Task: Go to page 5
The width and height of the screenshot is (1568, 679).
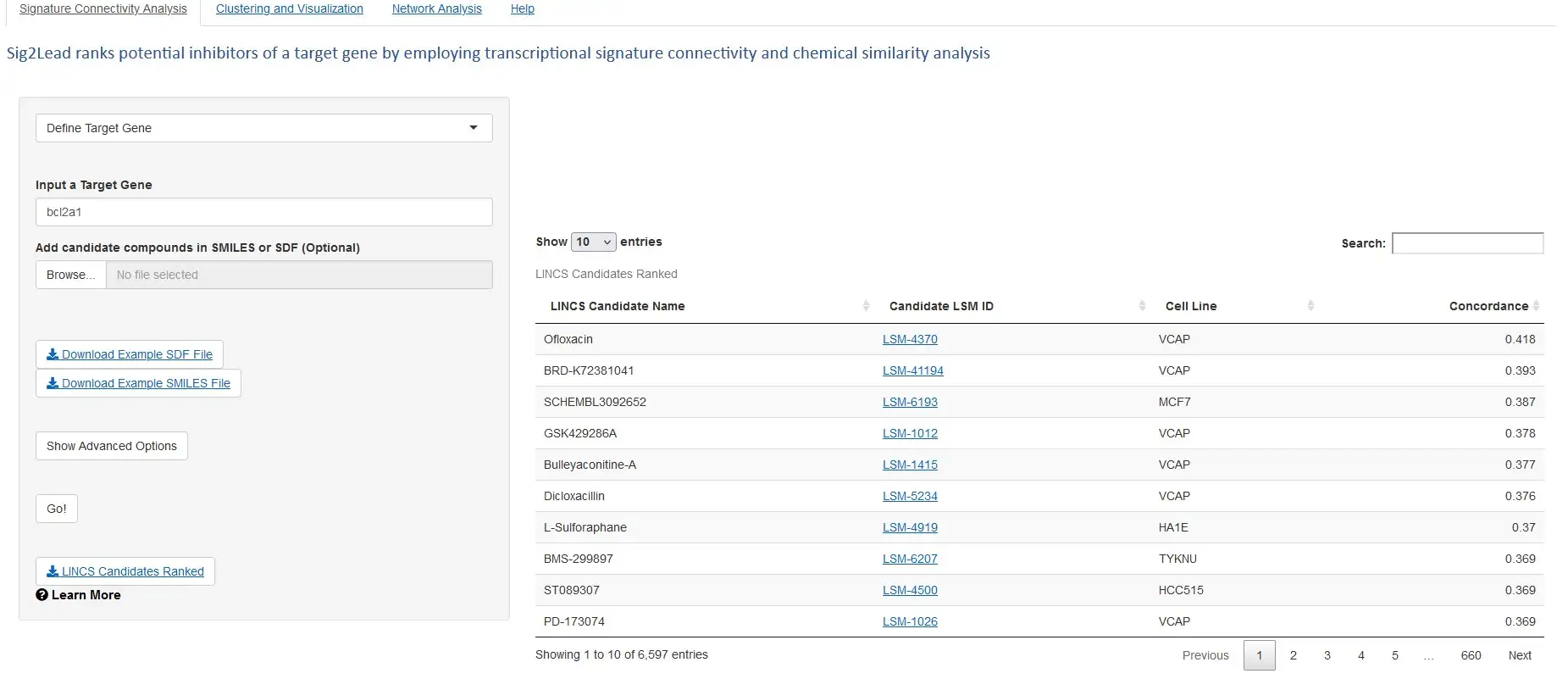Action: click(1395, 655)
